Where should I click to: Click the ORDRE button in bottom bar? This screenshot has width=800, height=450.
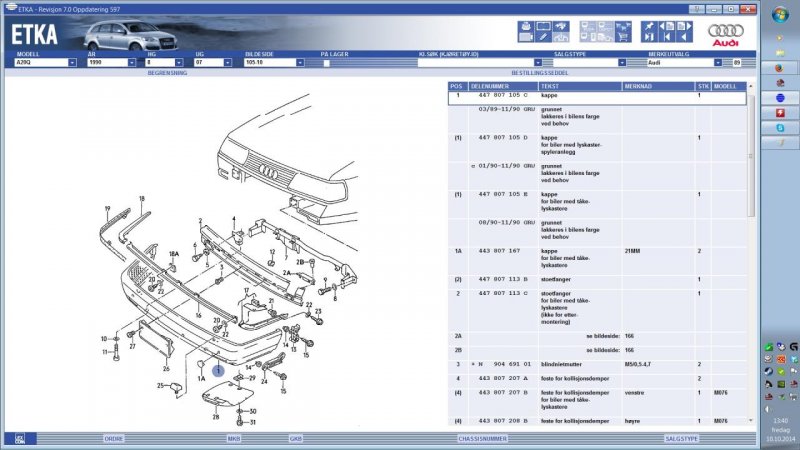pos(114,438)
